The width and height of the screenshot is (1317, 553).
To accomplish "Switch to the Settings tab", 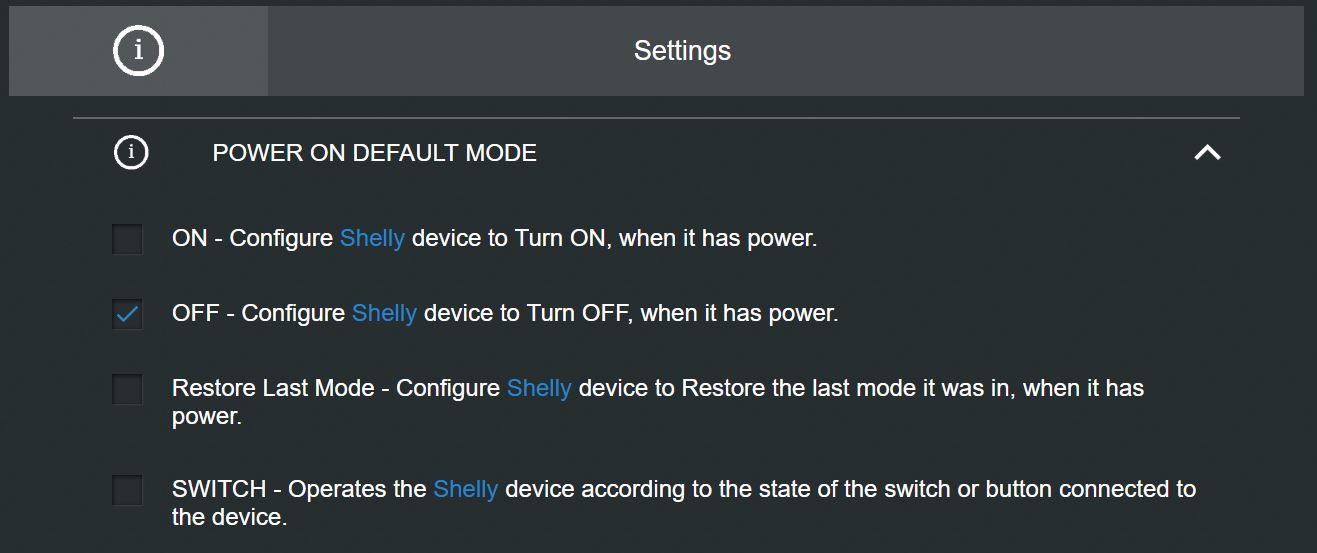I will 682,51.
